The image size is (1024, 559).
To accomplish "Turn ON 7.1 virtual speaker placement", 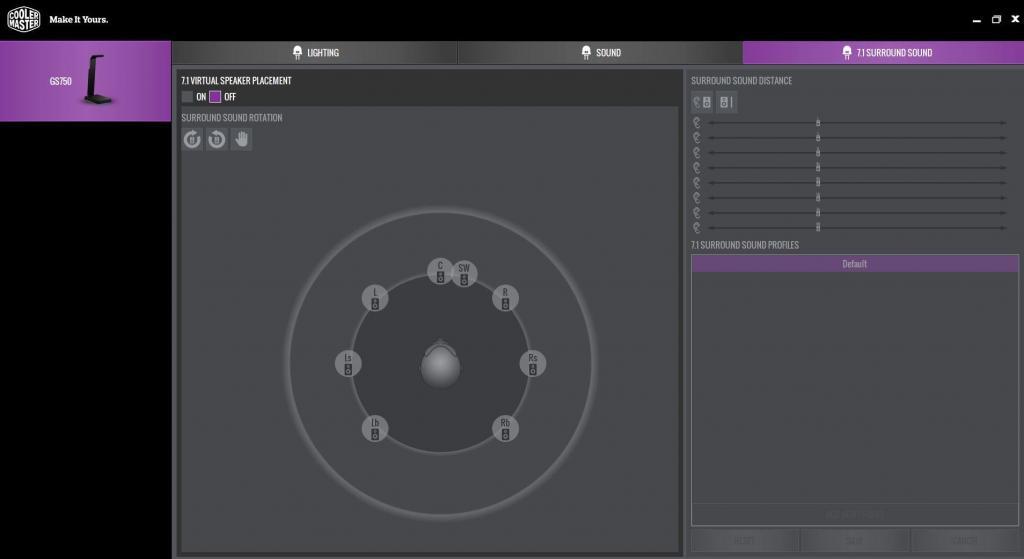I will (188, 97).
